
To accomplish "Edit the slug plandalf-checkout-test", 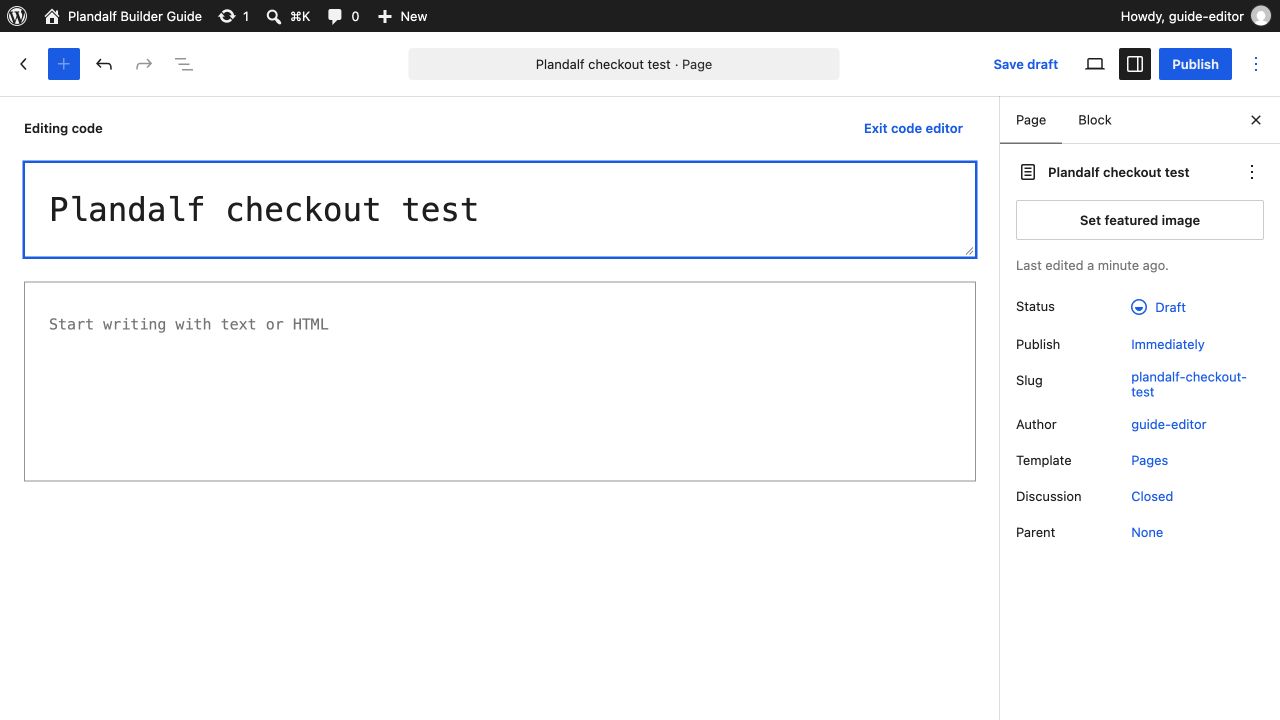I will pyautogui.click(x=1189, y=384).
